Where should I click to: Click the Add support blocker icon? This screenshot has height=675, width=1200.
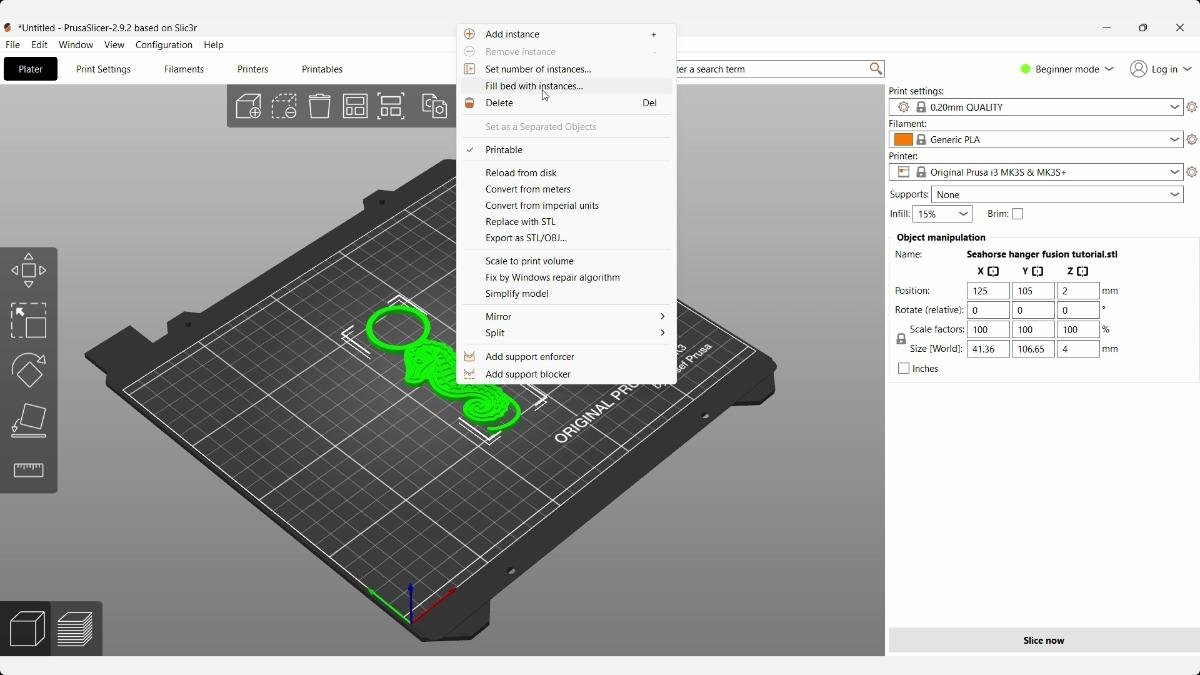click(x=469, y=374)
